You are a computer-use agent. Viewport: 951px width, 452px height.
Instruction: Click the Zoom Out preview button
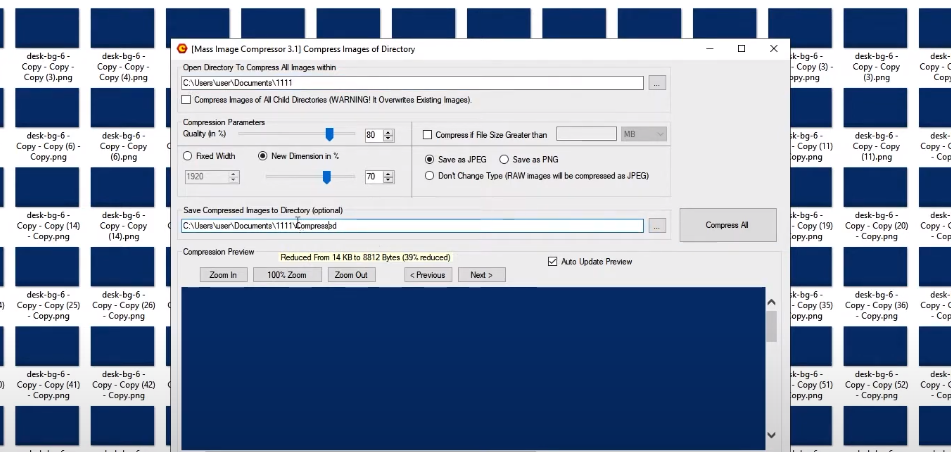click(351, 275)
